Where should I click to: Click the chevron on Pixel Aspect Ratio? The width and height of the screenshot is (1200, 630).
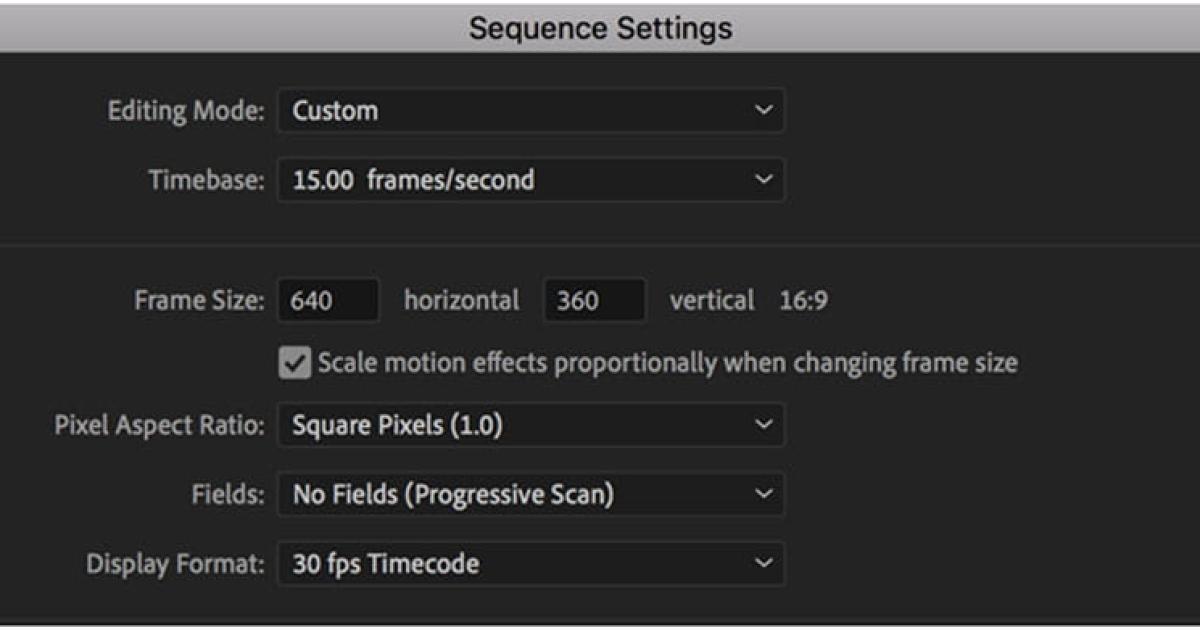763,425
